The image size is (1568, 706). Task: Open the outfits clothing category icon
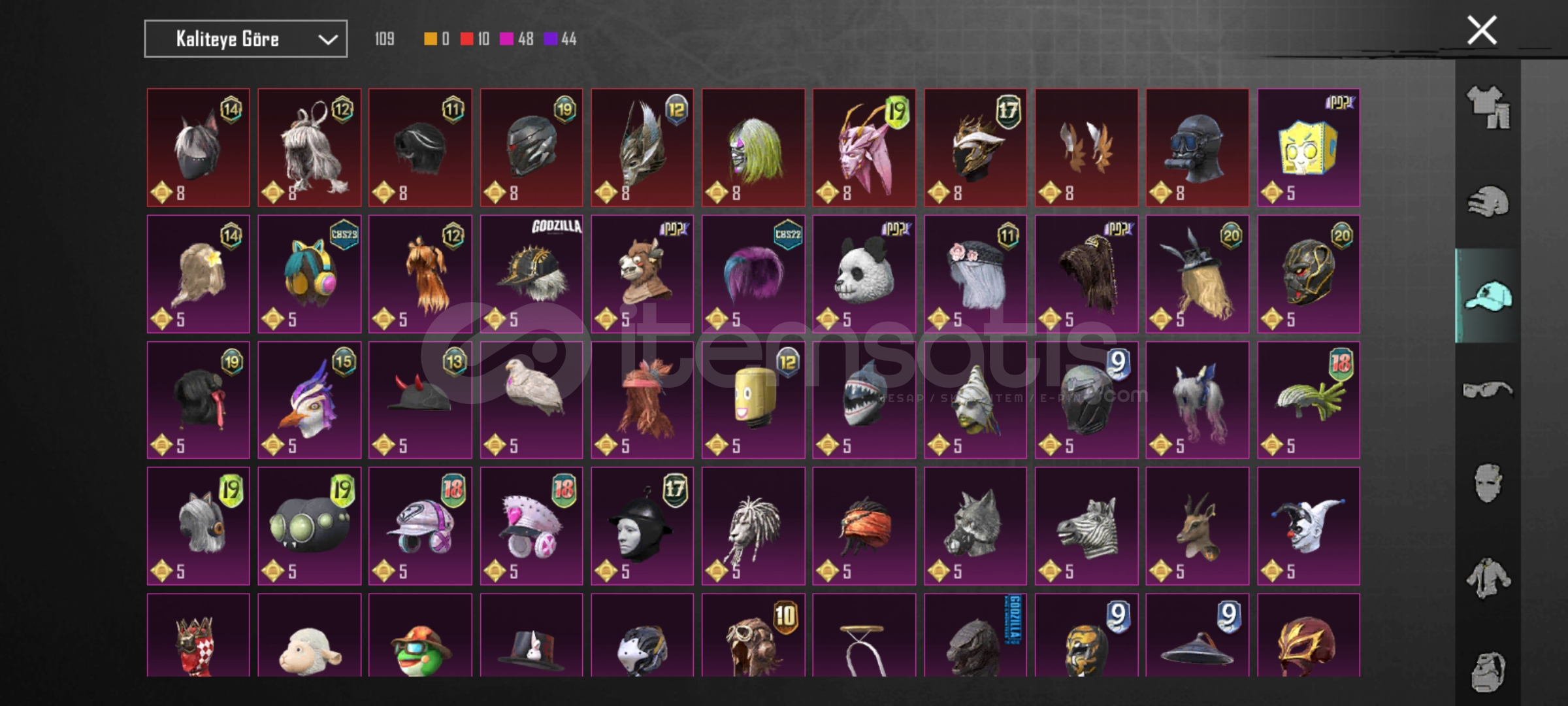pyautogui.click(x=1488, y=107)
